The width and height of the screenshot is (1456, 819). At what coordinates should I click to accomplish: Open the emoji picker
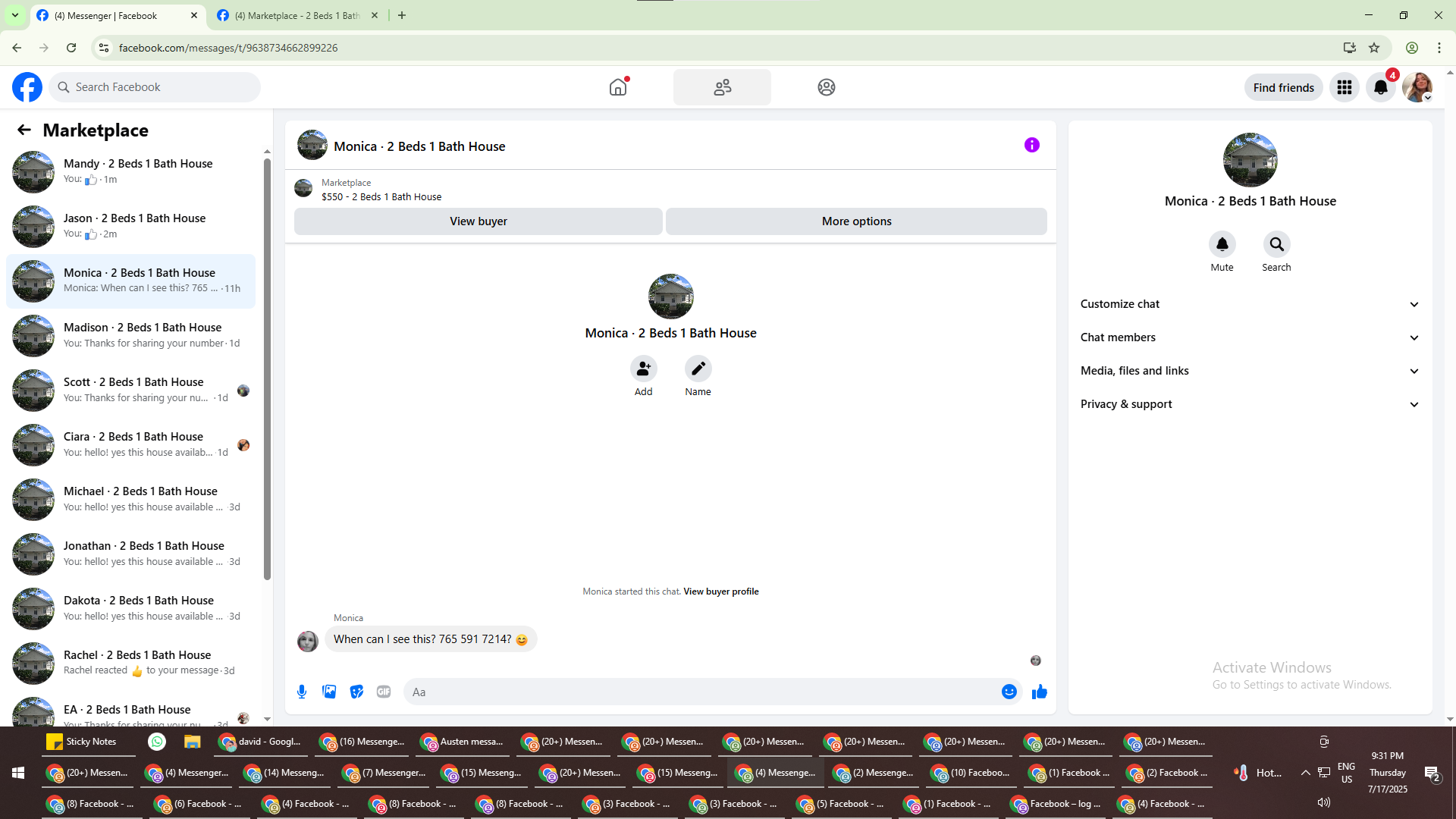pos(1009,692)
